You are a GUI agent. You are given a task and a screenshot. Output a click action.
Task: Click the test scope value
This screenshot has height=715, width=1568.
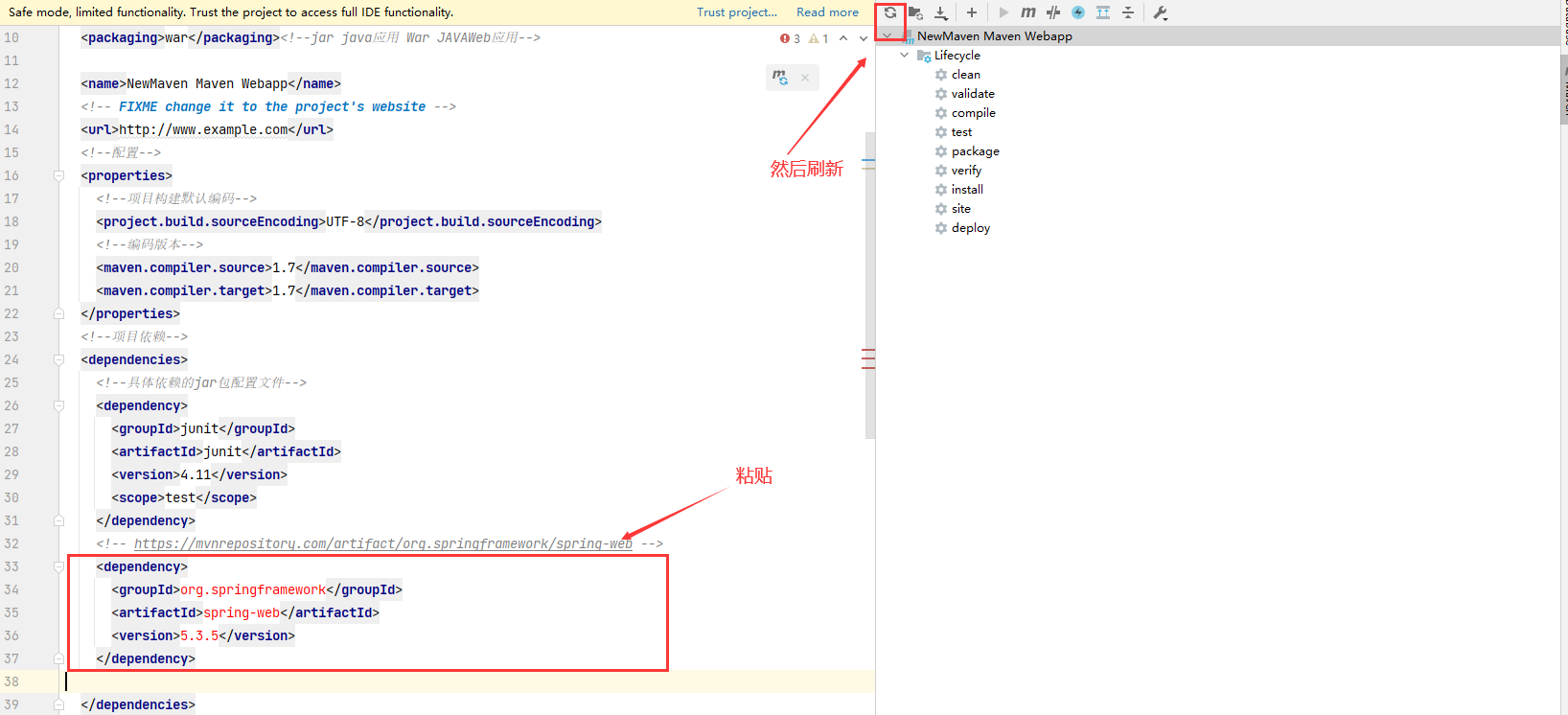pyautogui.click(x=180, y=497)
